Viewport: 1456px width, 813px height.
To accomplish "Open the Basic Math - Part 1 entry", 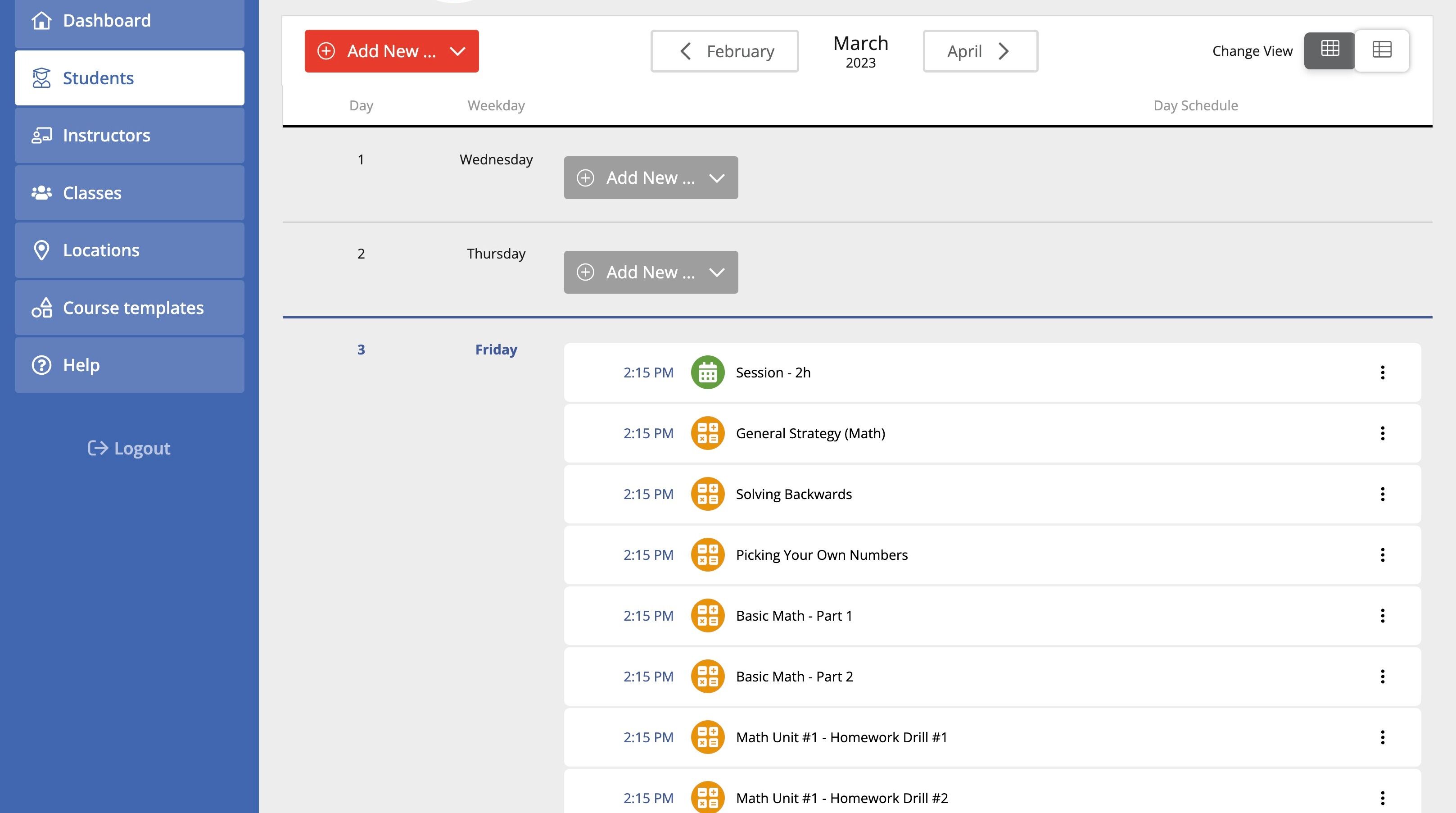I will 993,616.
